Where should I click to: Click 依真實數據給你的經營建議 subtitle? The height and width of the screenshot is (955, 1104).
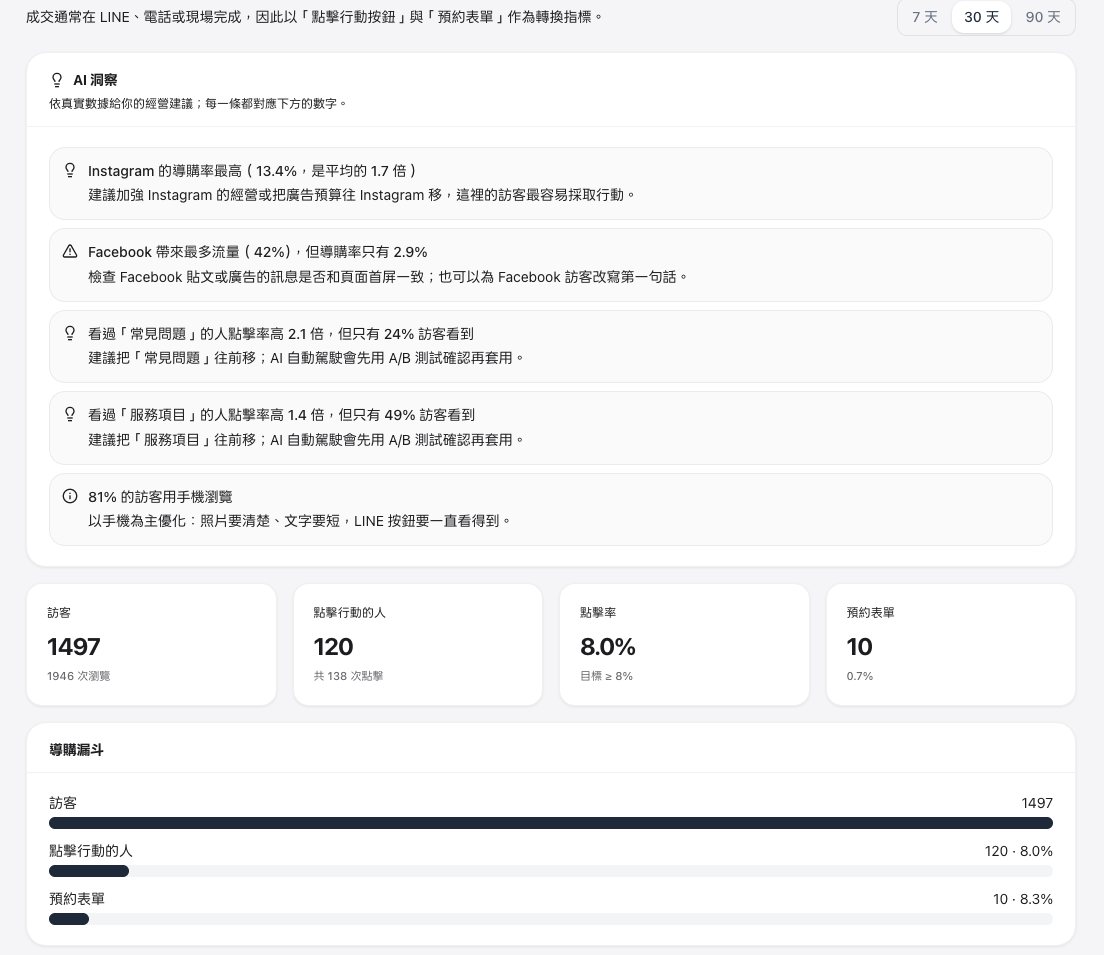pyautogui.click(x=198, y=104)
